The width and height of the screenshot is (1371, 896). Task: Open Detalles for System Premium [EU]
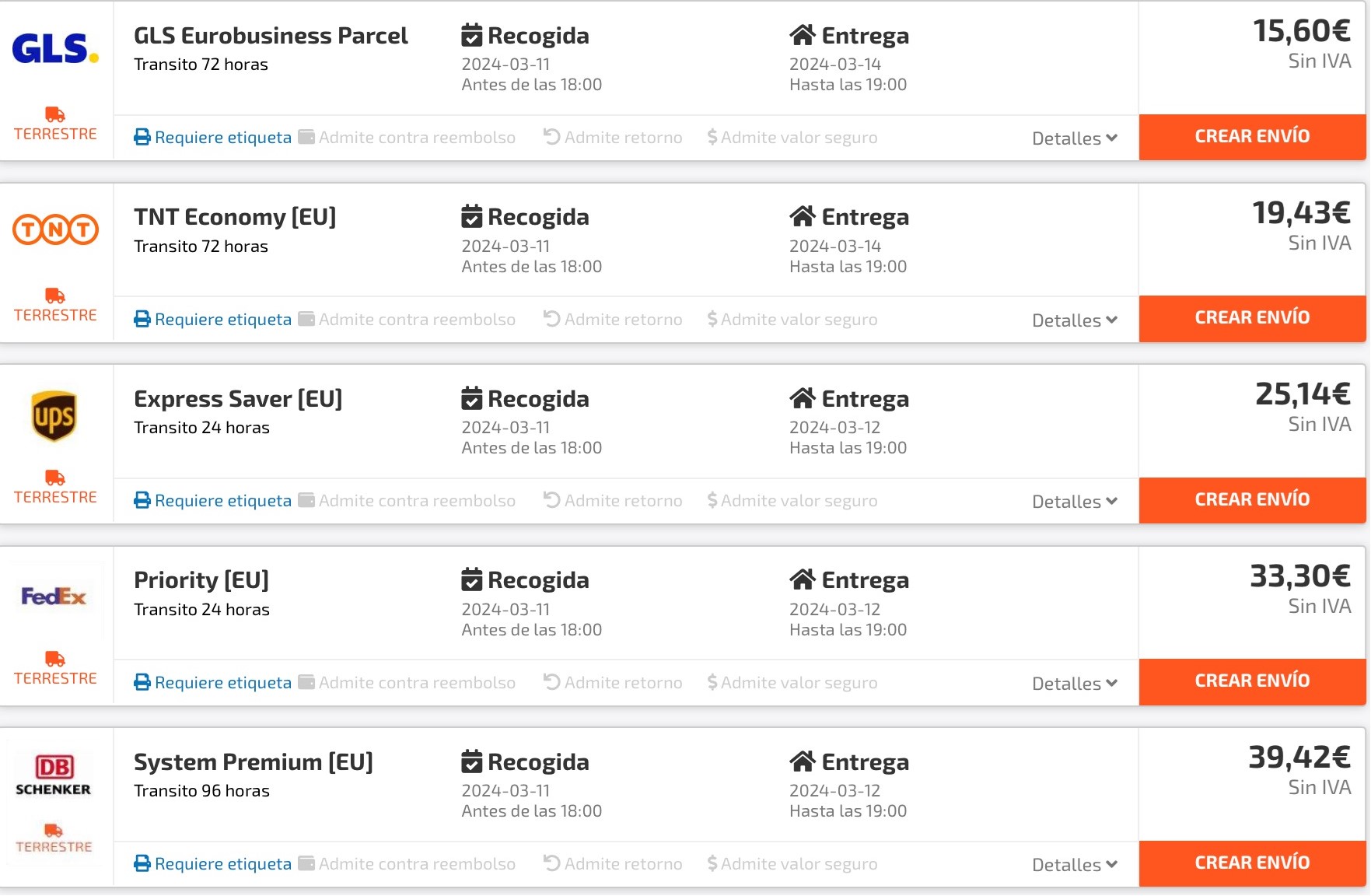pyautogui.click(x=1074, y=865)
